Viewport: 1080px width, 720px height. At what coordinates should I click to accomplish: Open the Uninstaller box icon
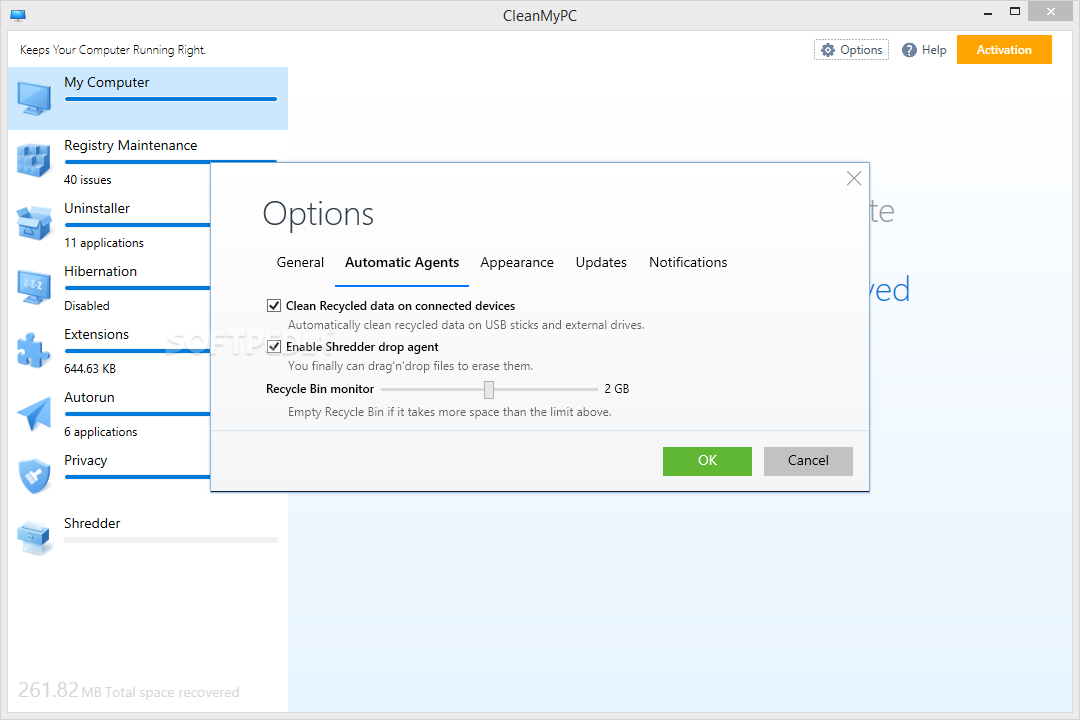pos(34,224)
